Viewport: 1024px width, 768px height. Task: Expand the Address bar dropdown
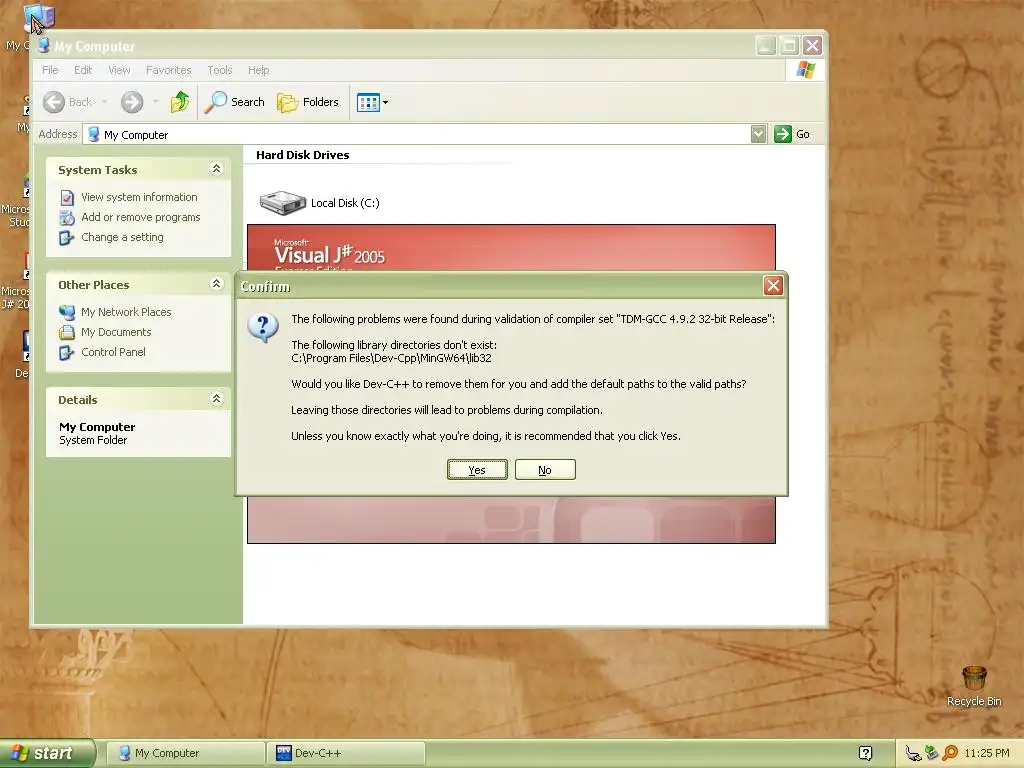[758, 135]
